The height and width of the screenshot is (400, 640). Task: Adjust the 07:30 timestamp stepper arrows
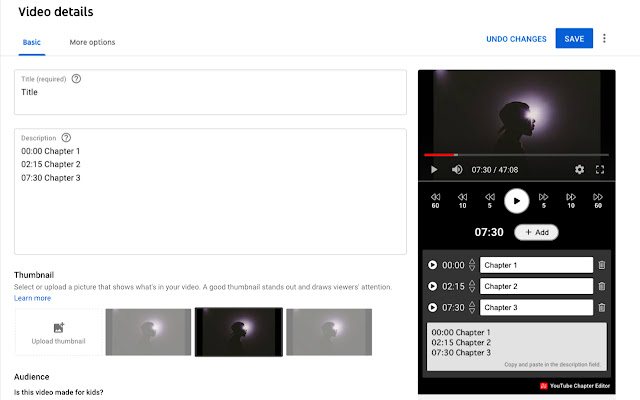tap(472, 307)
